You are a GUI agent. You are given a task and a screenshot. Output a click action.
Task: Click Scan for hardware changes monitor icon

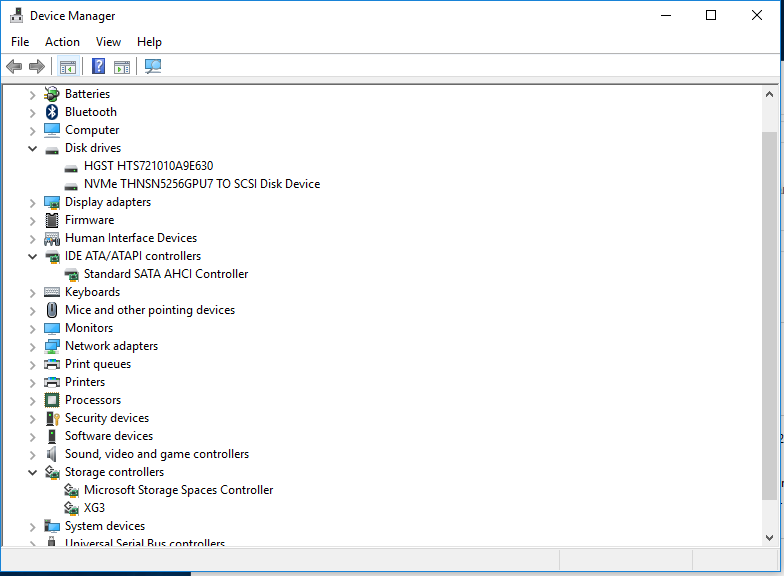(152, 66)
